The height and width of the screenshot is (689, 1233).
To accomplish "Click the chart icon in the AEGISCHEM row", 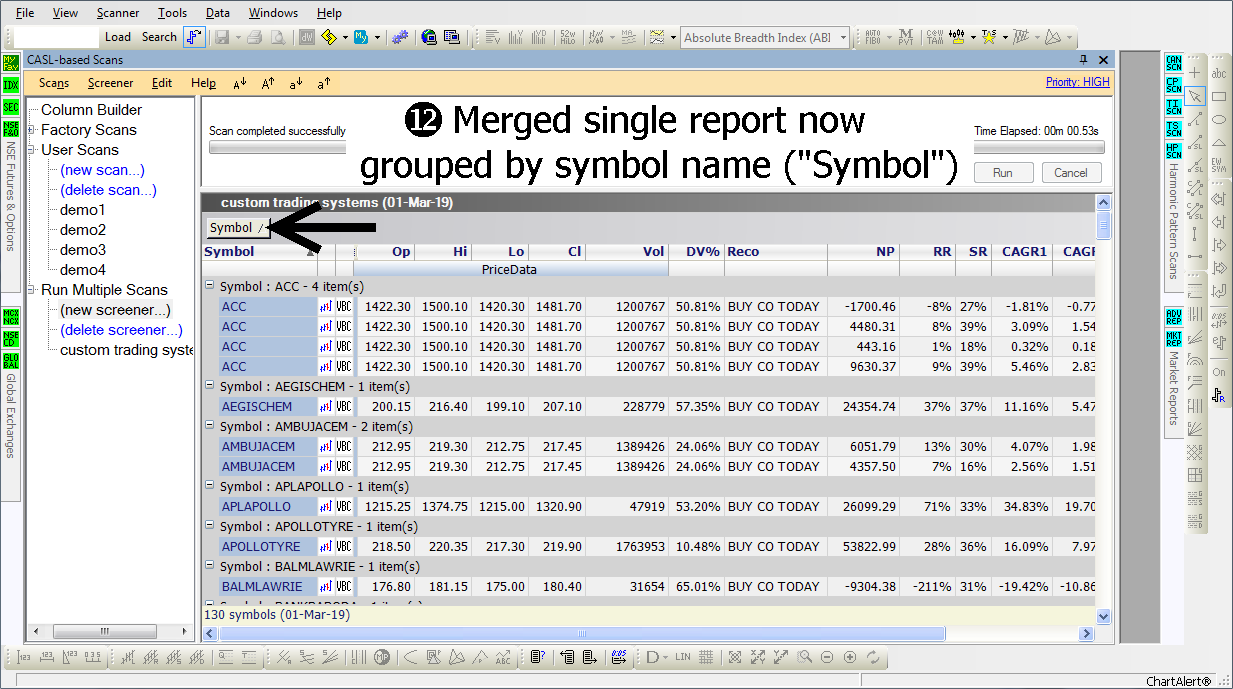I will coord(326,407).
